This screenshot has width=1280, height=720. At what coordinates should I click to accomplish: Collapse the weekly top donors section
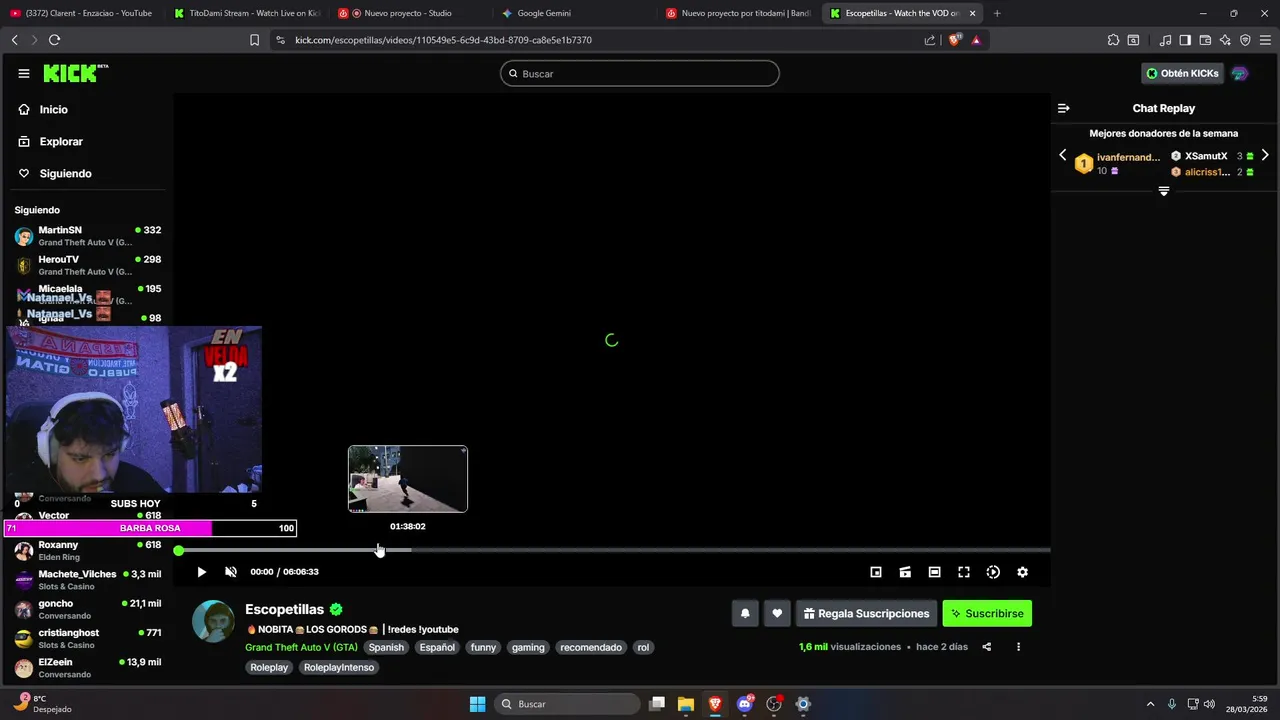(x=1164, y=191)
